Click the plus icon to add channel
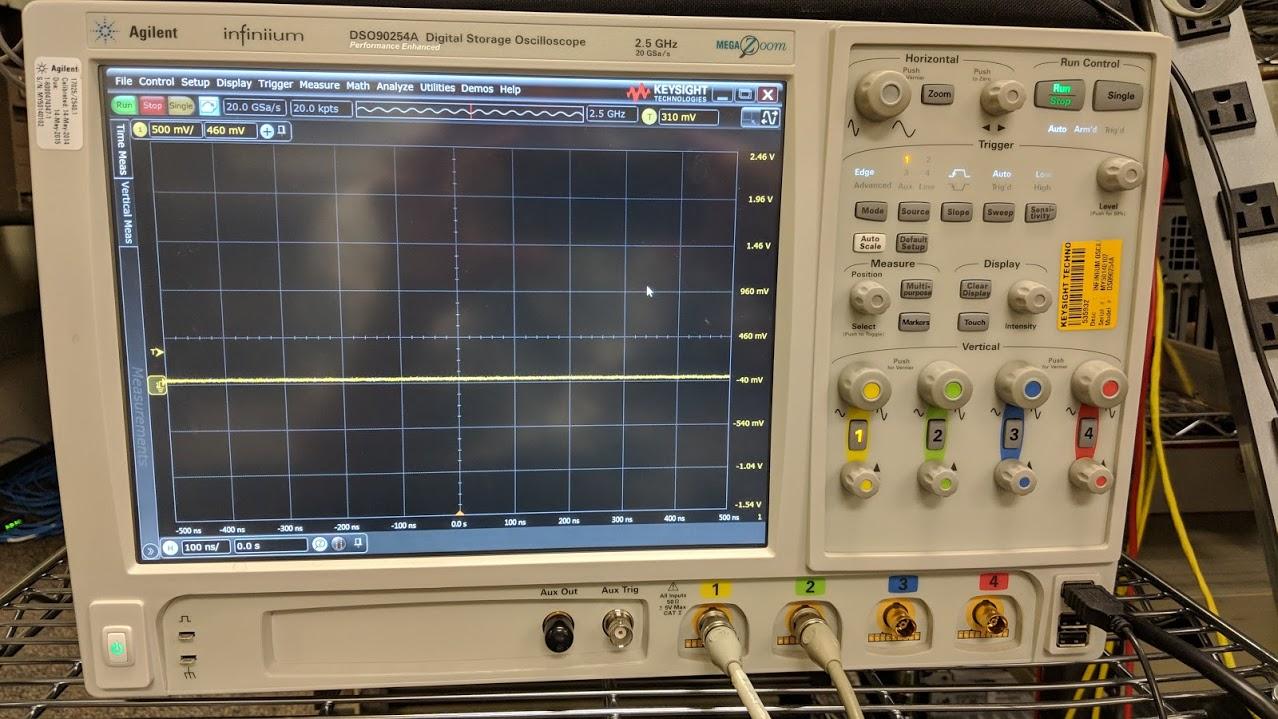The image size is (1278, 719). pyautogui.click(x=267, y=131)
